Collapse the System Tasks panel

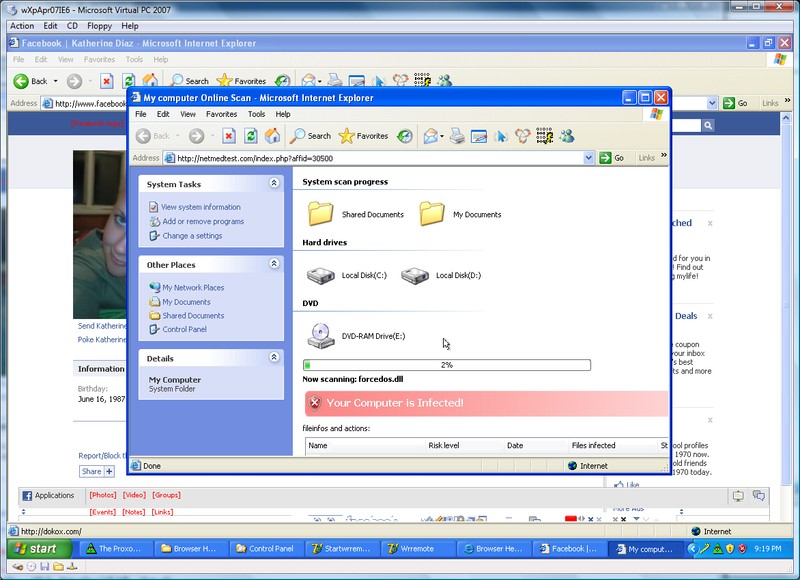[x=274, y=184]
